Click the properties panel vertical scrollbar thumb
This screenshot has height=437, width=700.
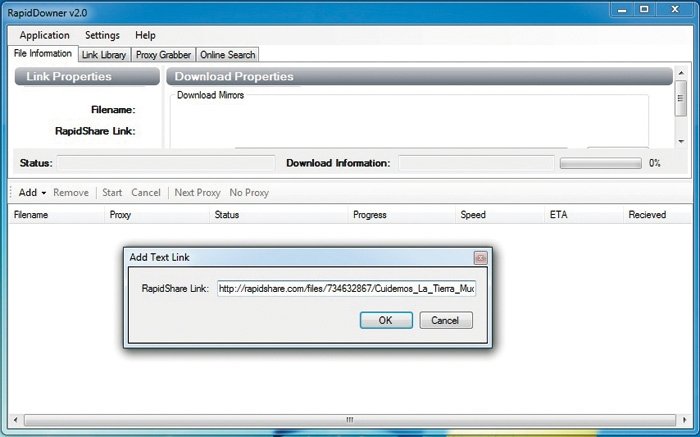(680, 98)
